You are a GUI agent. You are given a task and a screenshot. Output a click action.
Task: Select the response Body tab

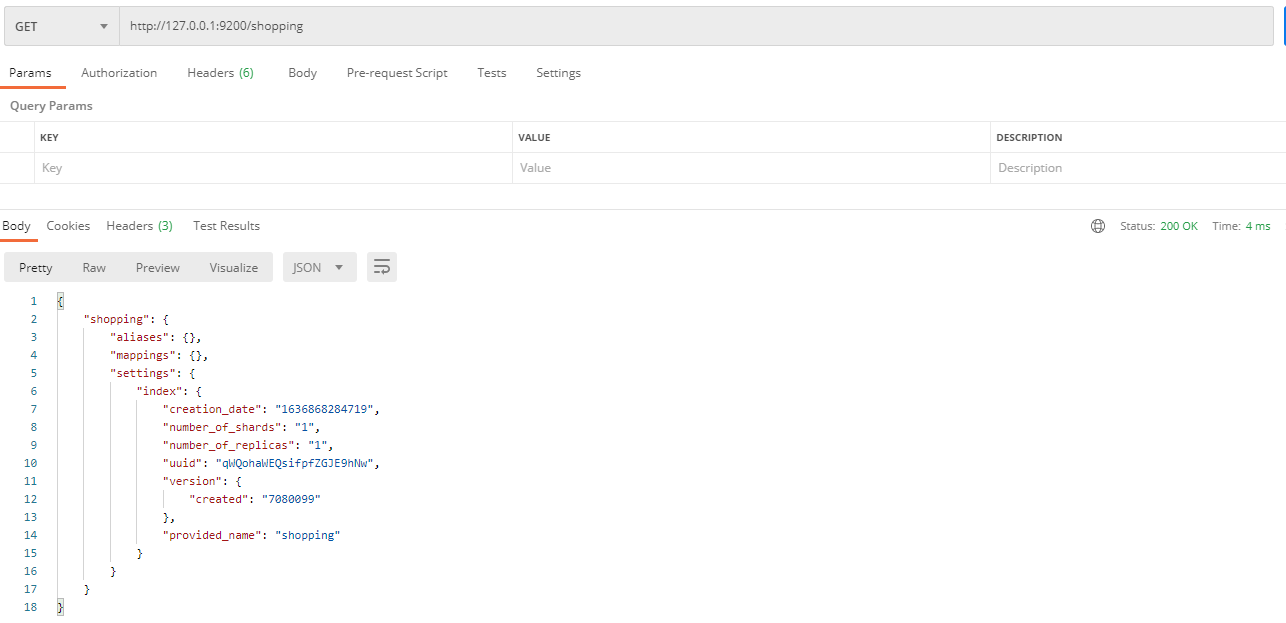(x=16, y=226)
